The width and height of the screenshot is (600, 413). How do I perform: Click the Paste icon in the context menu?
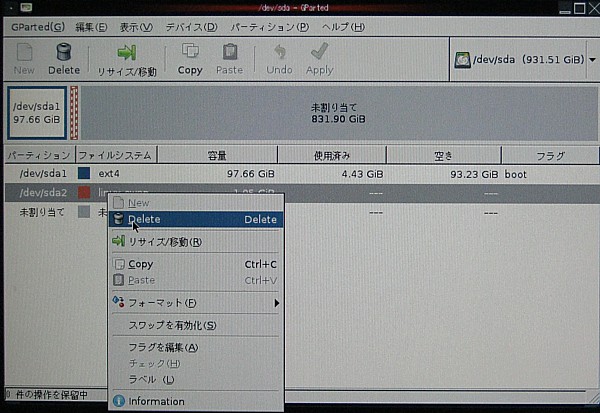[x=119, y=280]
